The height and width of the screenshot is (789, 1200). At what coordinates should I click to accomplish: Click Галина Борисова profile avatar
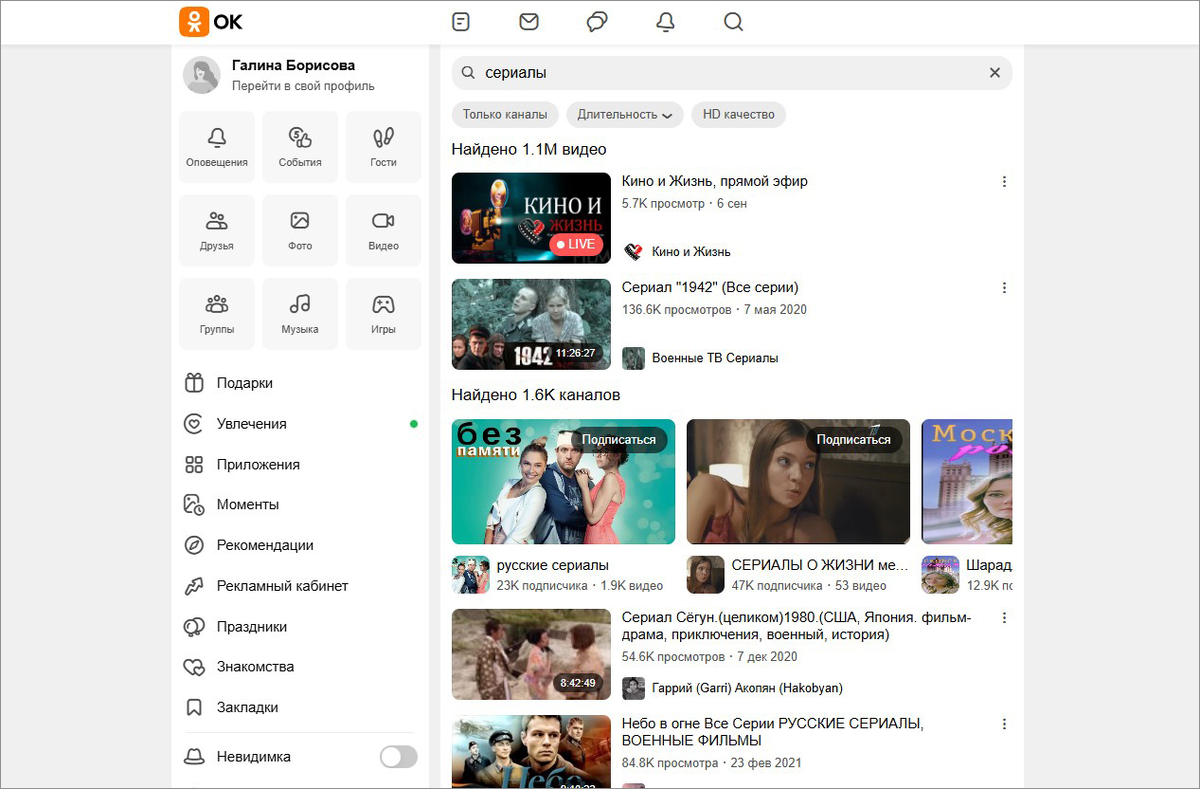(x=202, y=75)
